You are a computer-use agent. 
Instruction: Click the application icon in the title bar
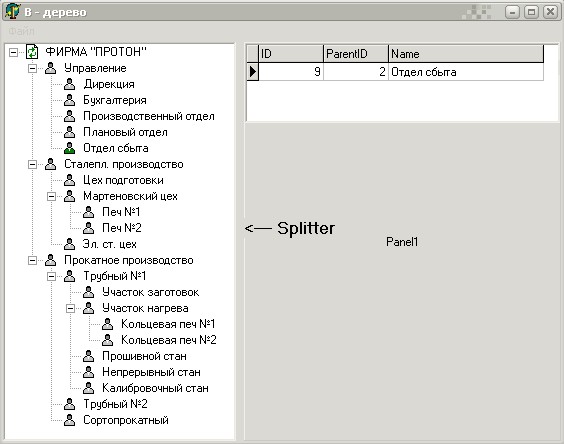pos(13,11)
